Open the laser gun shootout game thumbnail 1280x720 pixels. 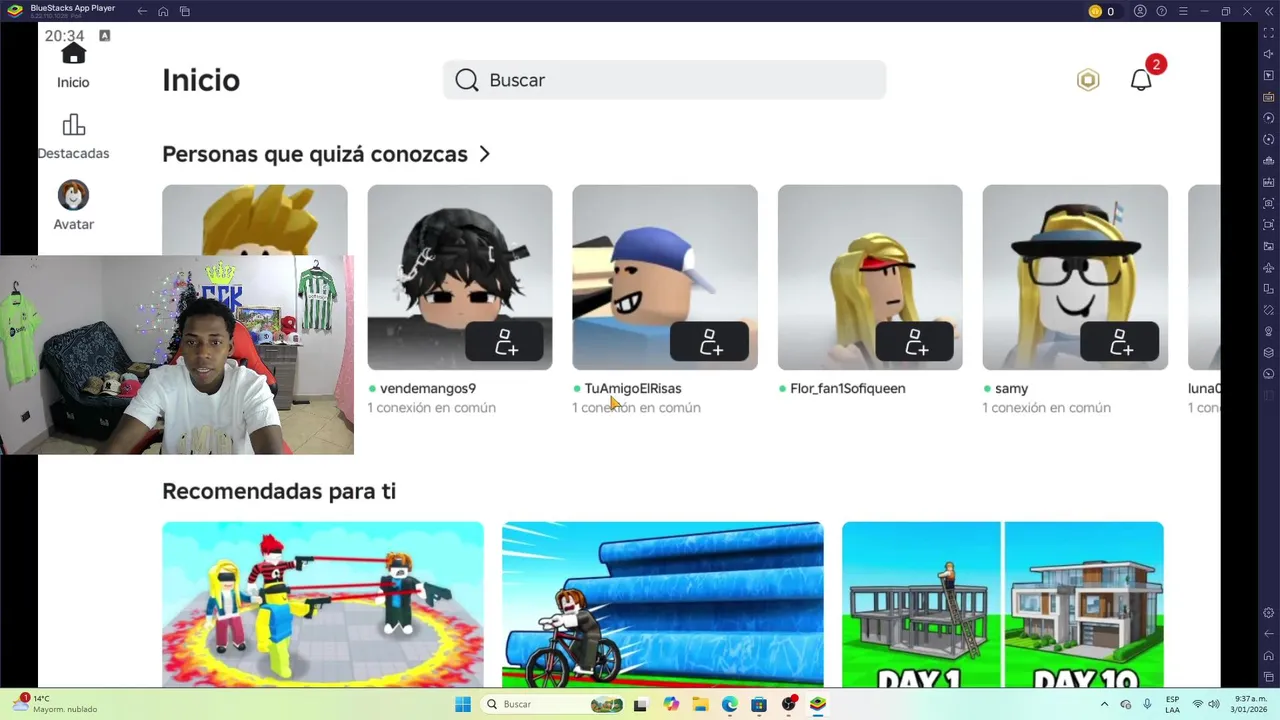pyautogui.click(x=323, y=604)
